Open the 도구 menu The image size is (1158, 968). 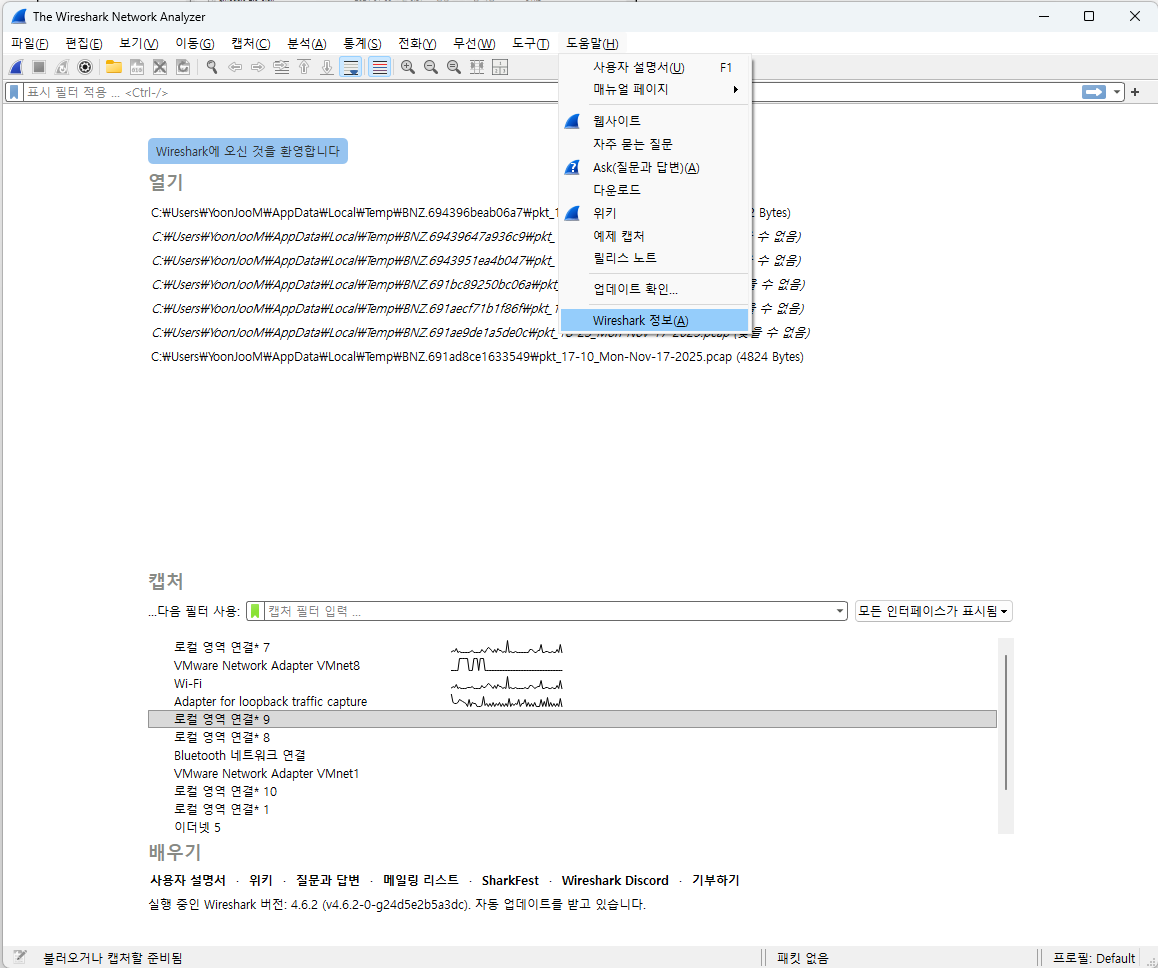click(530, 44)
